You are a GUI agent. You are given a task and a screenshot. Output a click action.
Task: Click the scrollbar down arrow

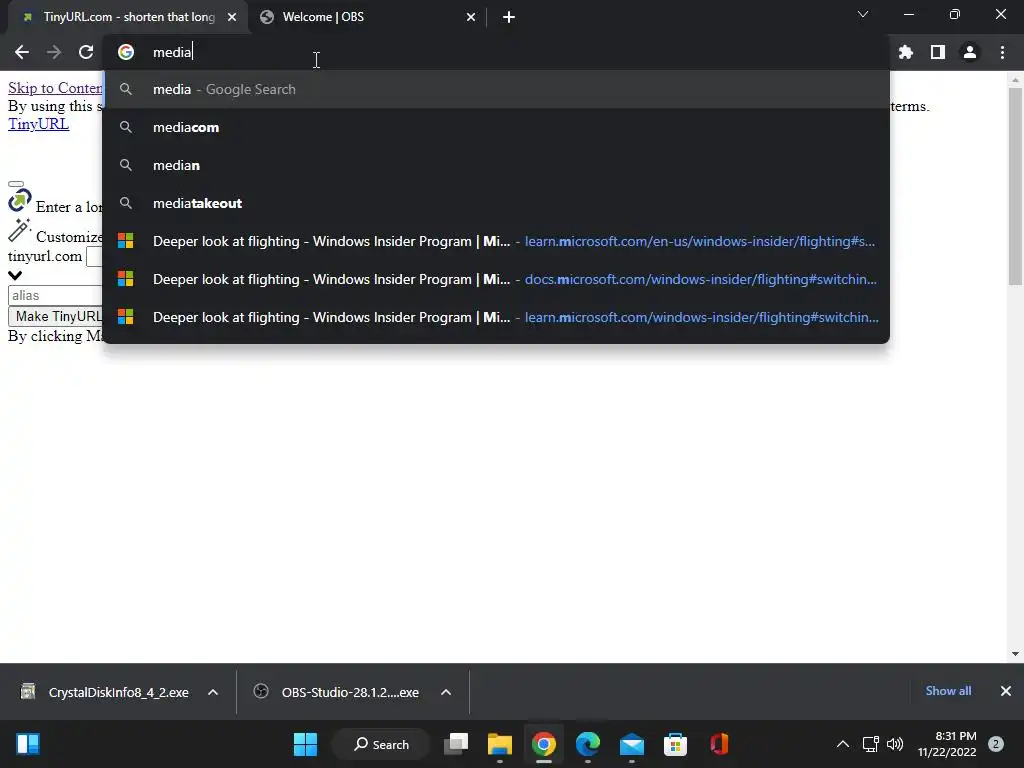(x=1015, y=654)
